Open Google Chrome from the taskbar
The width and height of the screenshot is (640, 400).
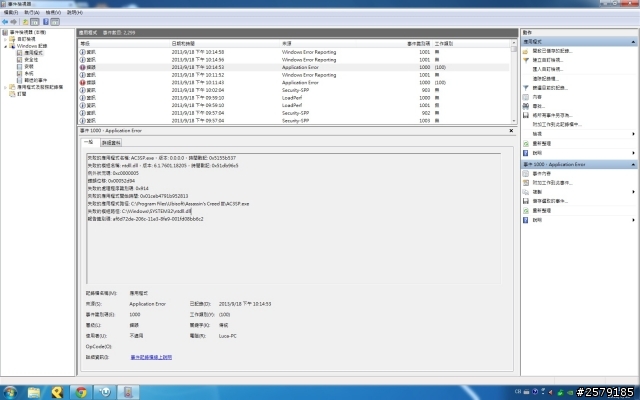click(x=81, y=392)
